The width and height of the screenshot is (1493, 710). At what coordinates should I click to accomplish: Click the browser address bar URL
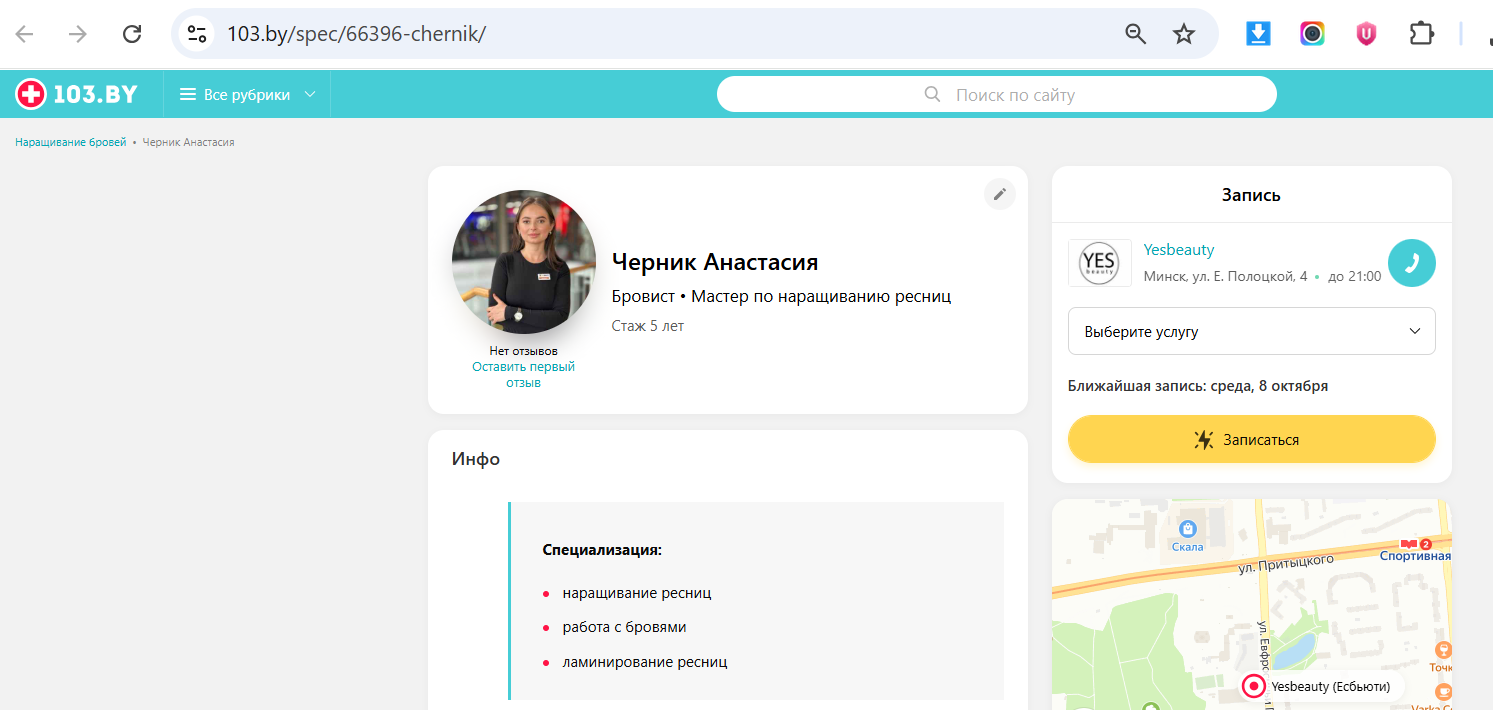coord(356,33)
